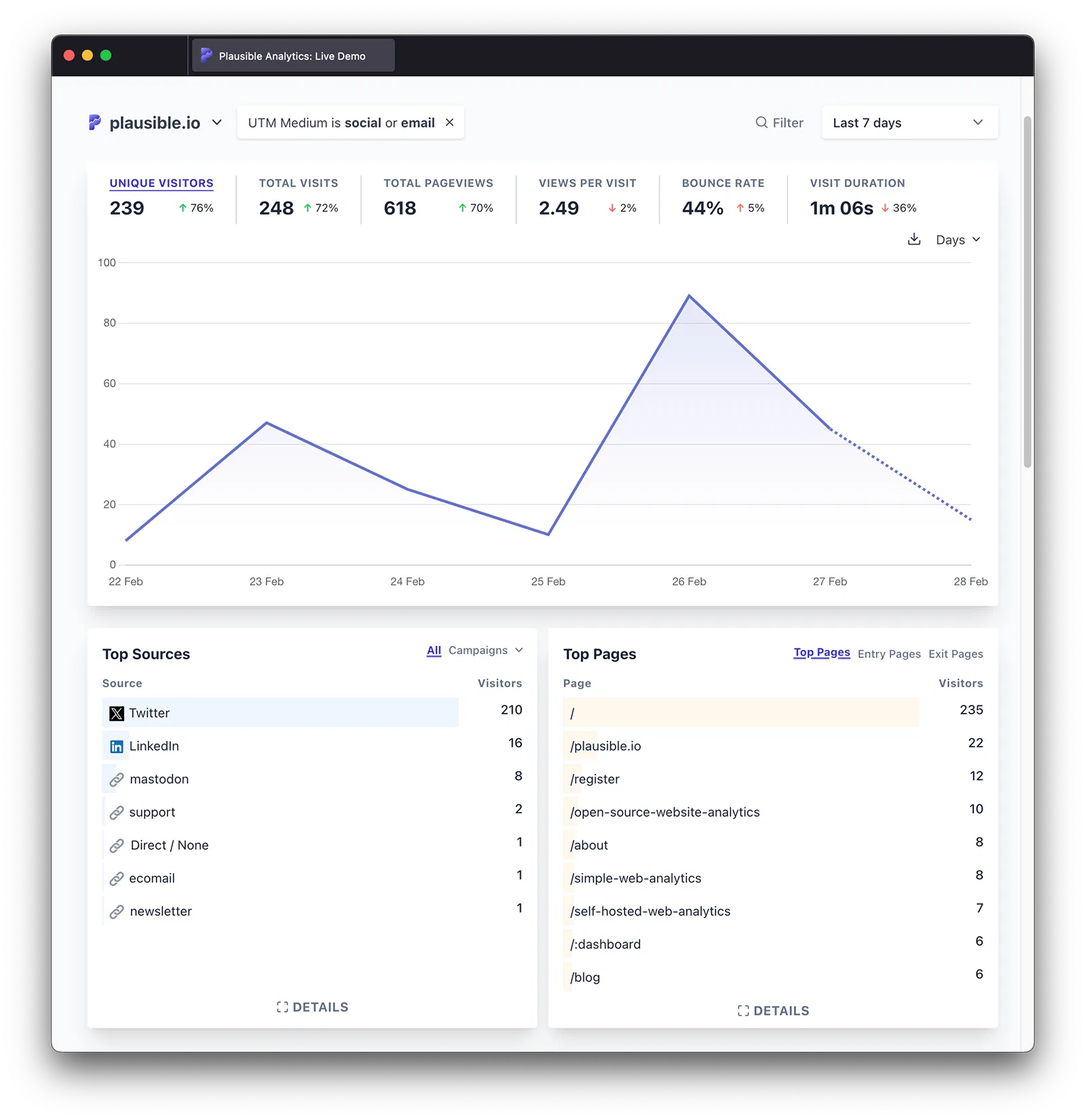Click the 26 Feb peak on chart
The width and height of the screenshot is (1085, 1120).
(689, 296)
